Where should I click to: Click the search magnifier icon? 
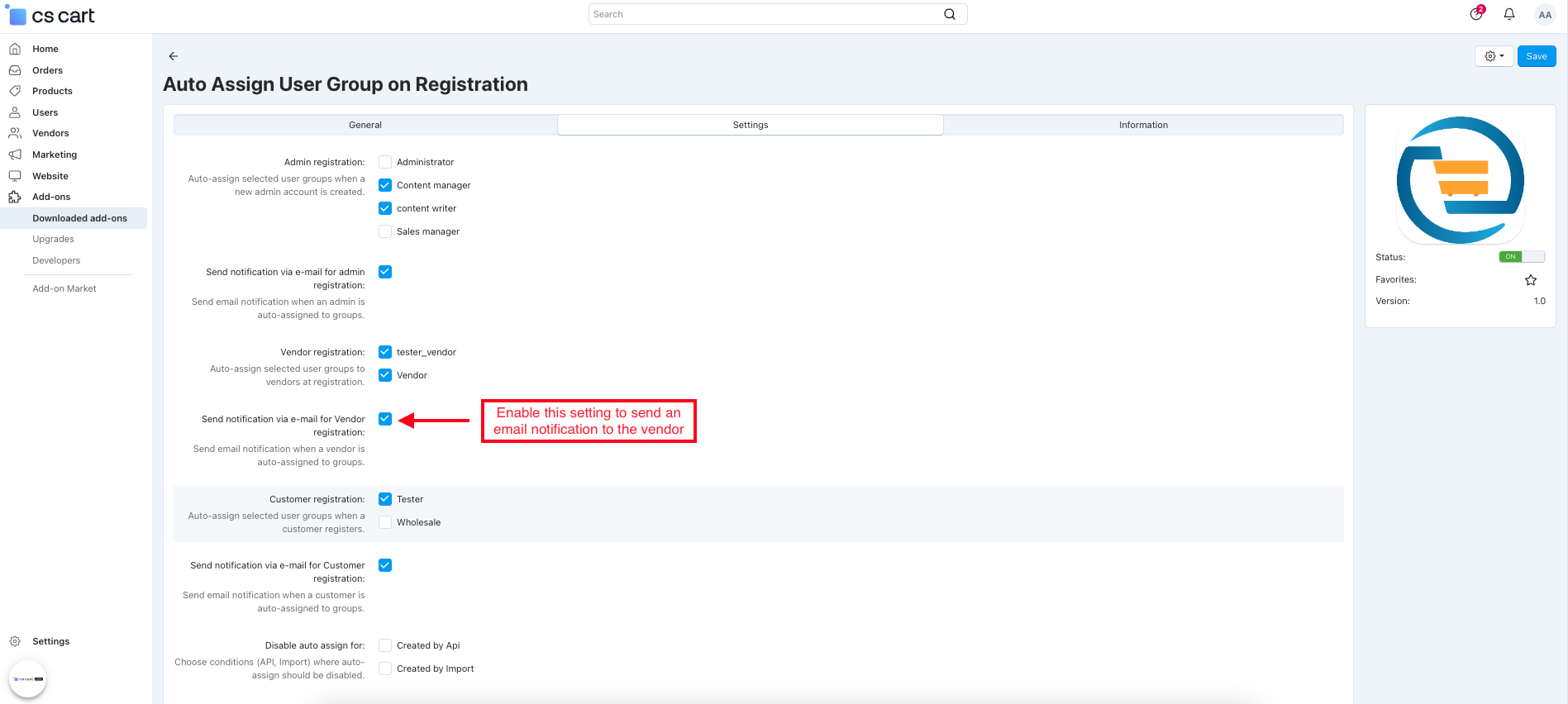(949, 14)
